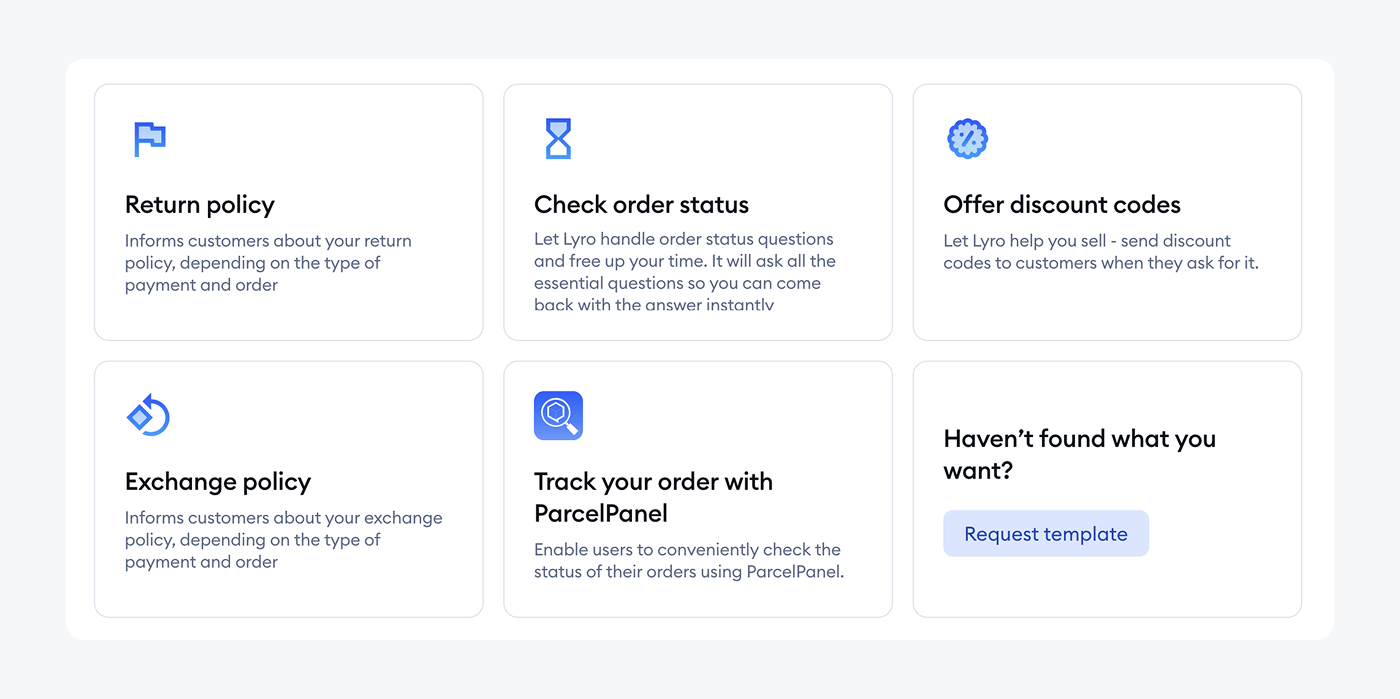Open the Return policy heading
The width and height of the screenshot is (1400, 699).
point(200,205)
